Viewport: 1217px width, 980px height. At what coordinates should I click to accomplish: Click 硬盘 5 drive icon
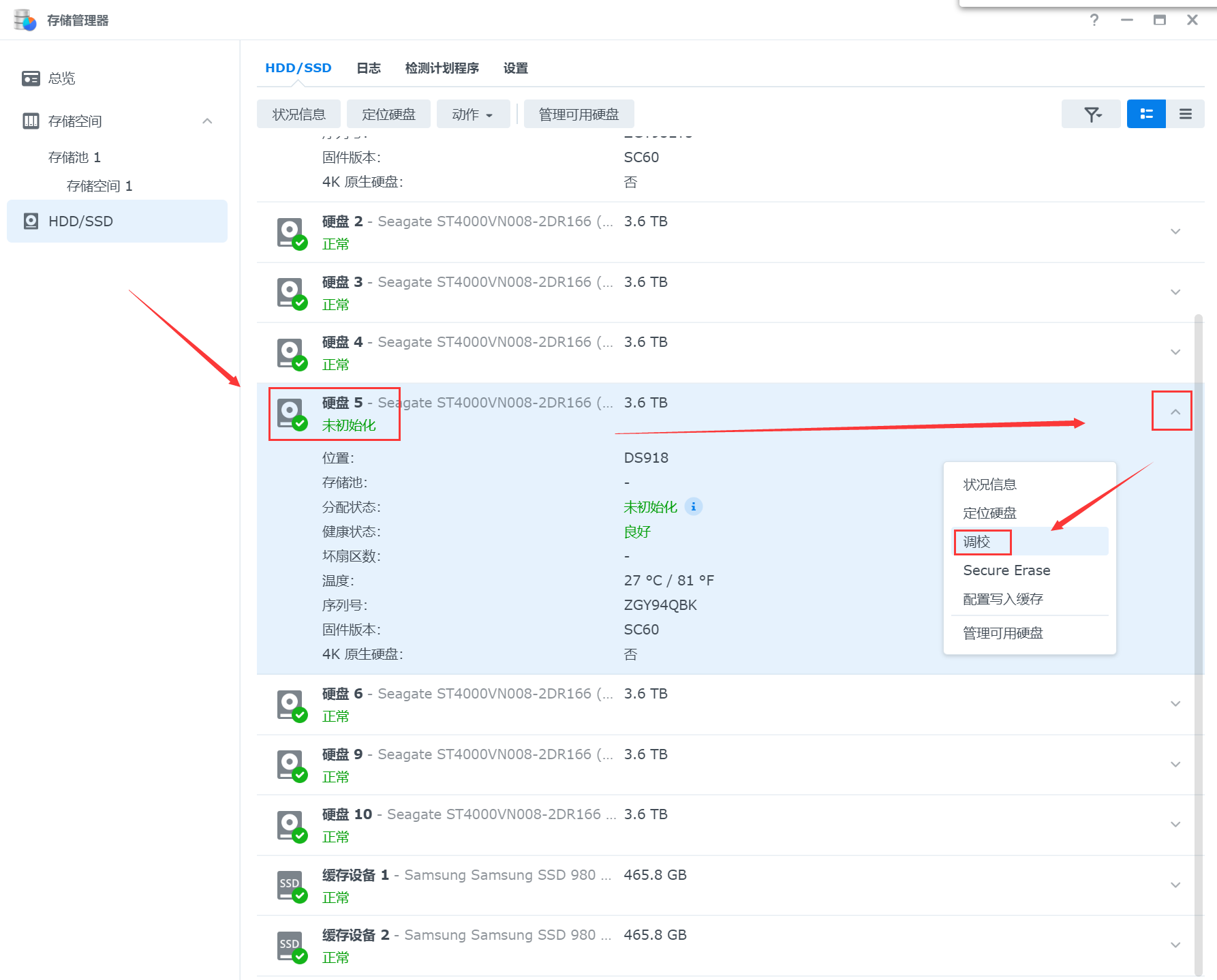291,413
